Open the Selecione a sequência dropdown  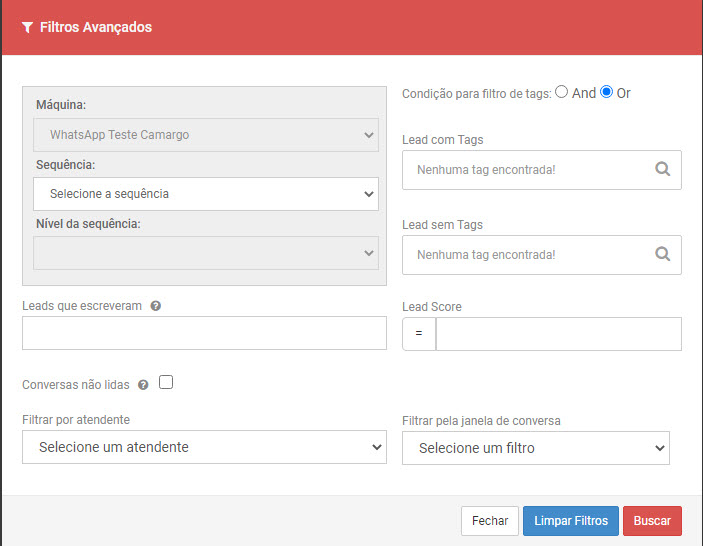206,193
